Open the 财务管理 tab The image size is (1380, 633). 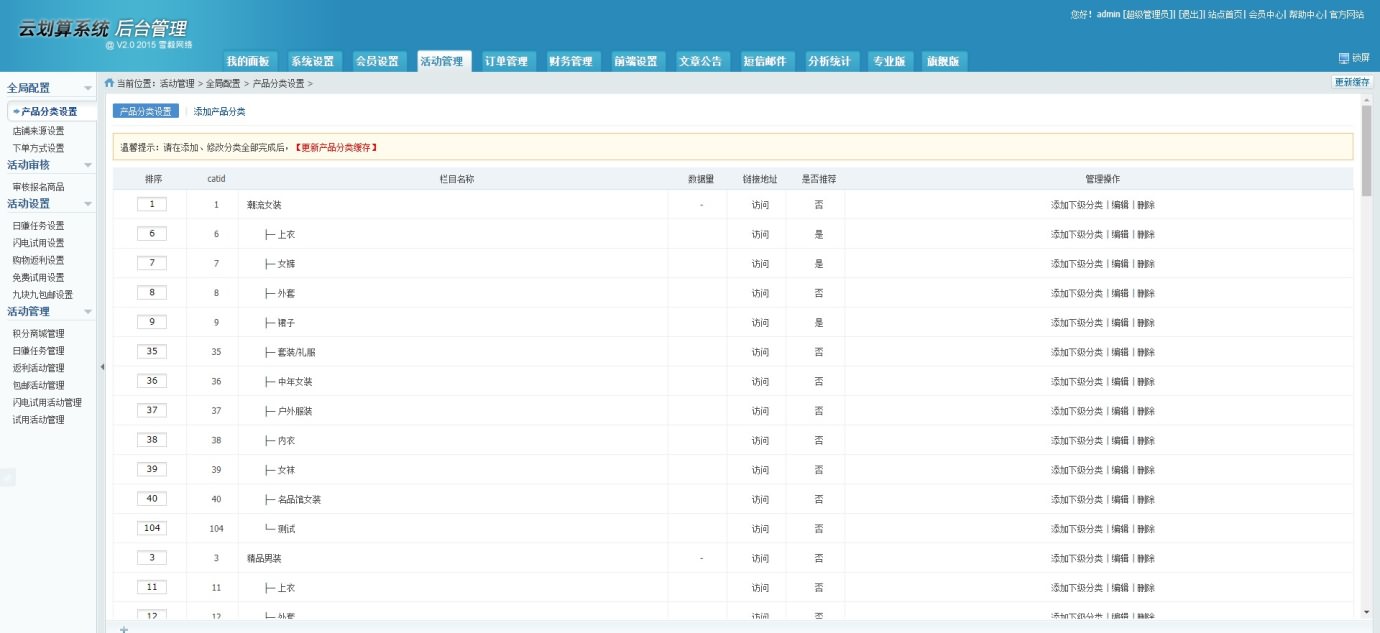(571, 61)
